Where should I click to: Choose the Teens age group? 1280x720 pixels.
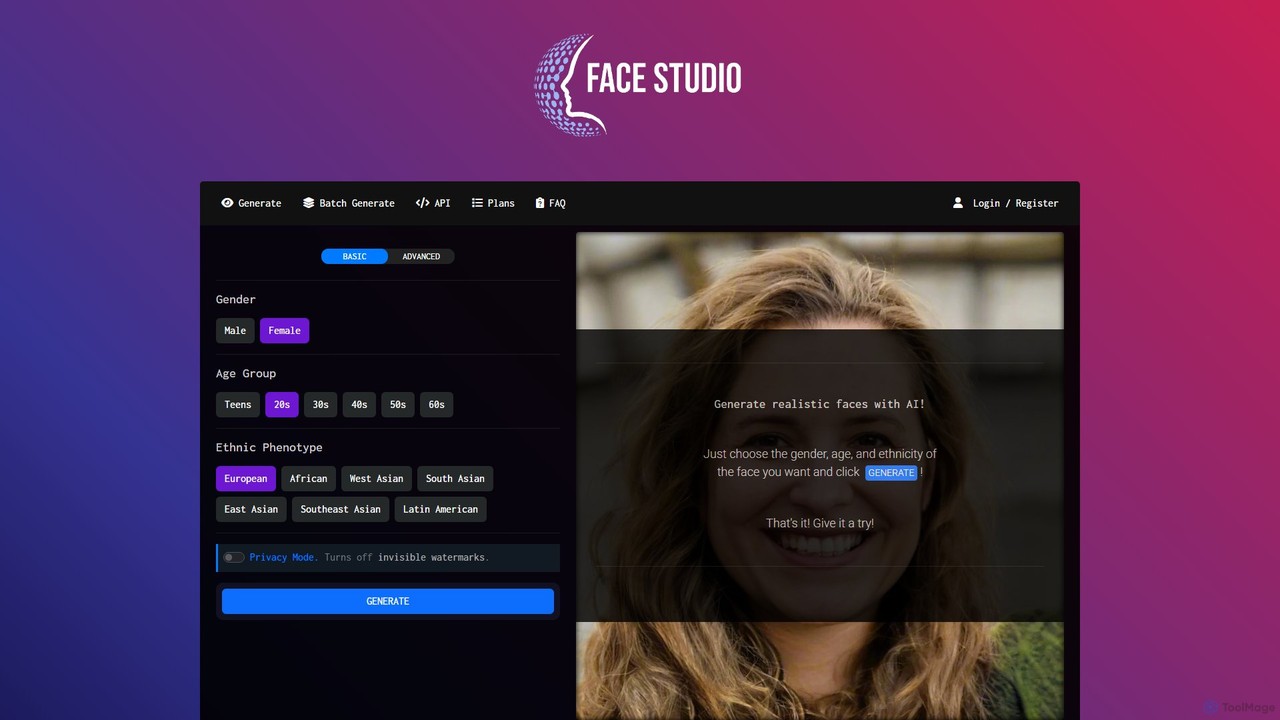(x=238, y=404)
